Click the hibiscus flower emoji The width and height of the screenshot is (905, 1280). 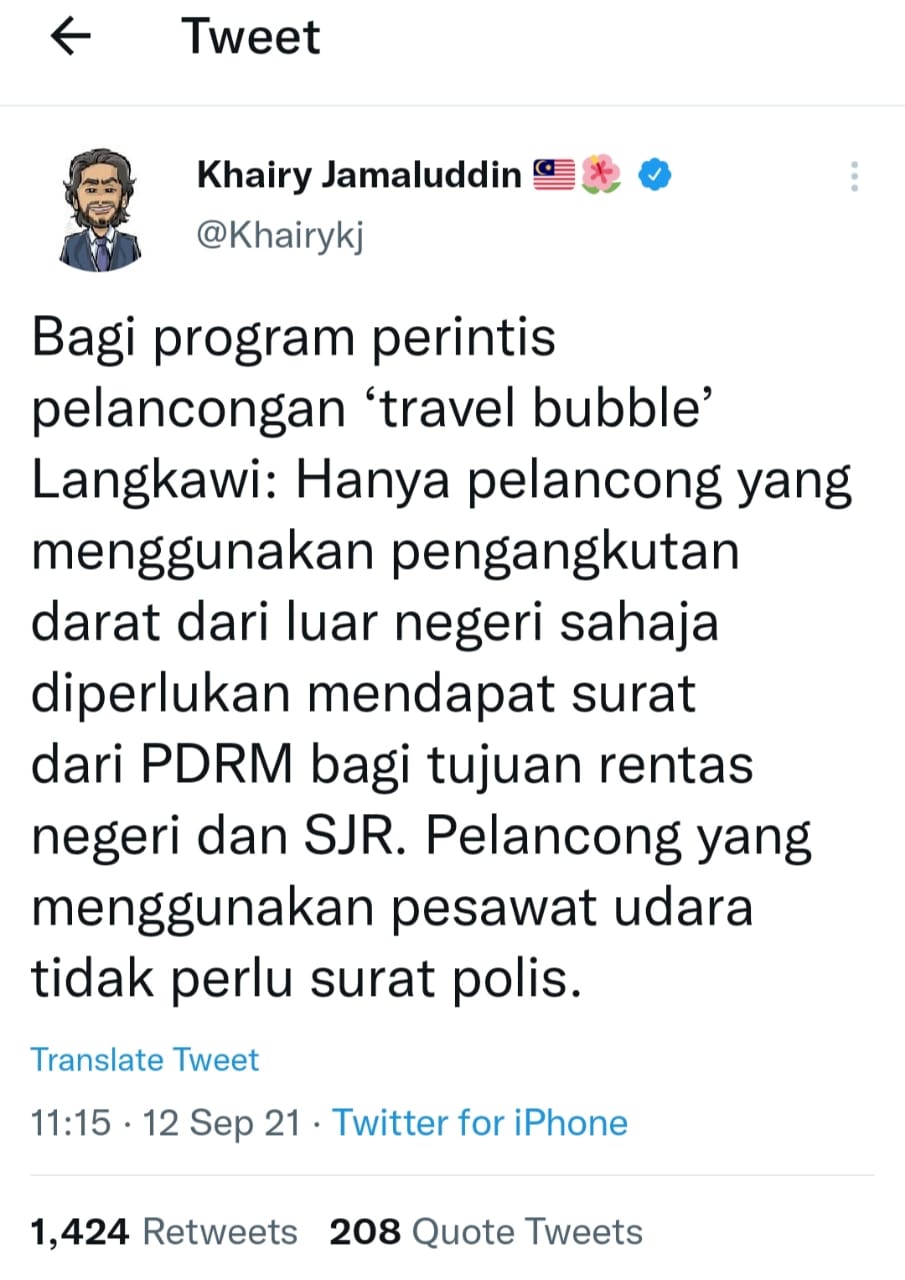(603, 175)
